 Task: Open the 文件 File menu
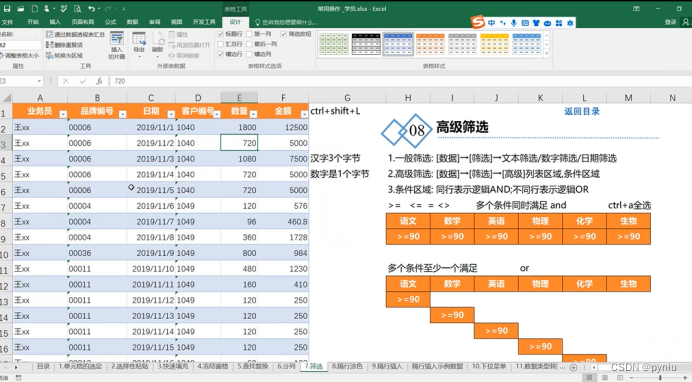7,22
